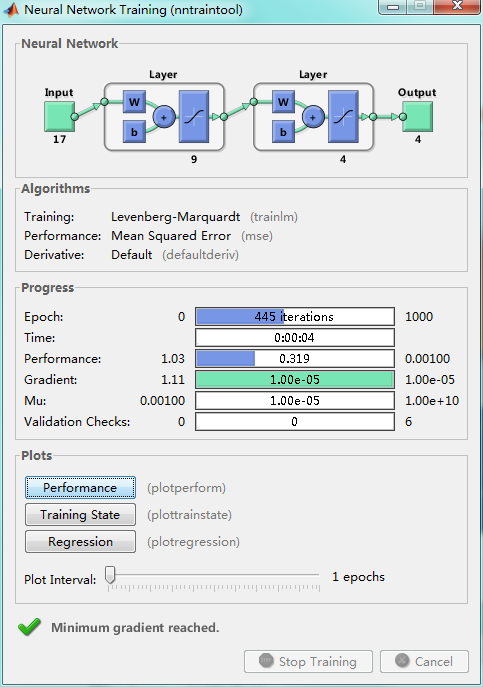Click the b bias block in the first Layer
The height and width of the screenshot is (687, 483).
[x=134, y=131]
